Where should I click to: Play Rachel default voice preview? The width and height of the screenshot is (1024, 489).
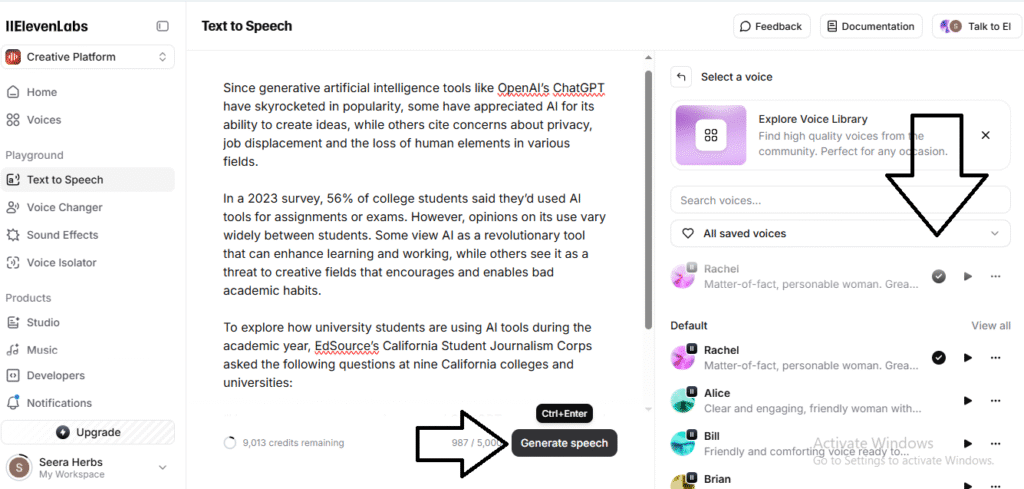pos(967,358)
